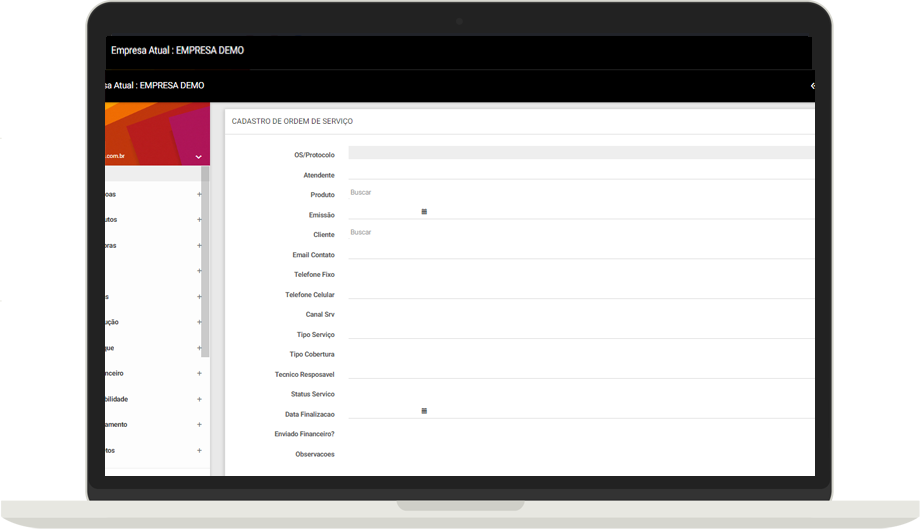This screenshot has height=529, width=920.
Task: Expand the profile dropdown chevron in sidebar header
Action: coord(198,157)
